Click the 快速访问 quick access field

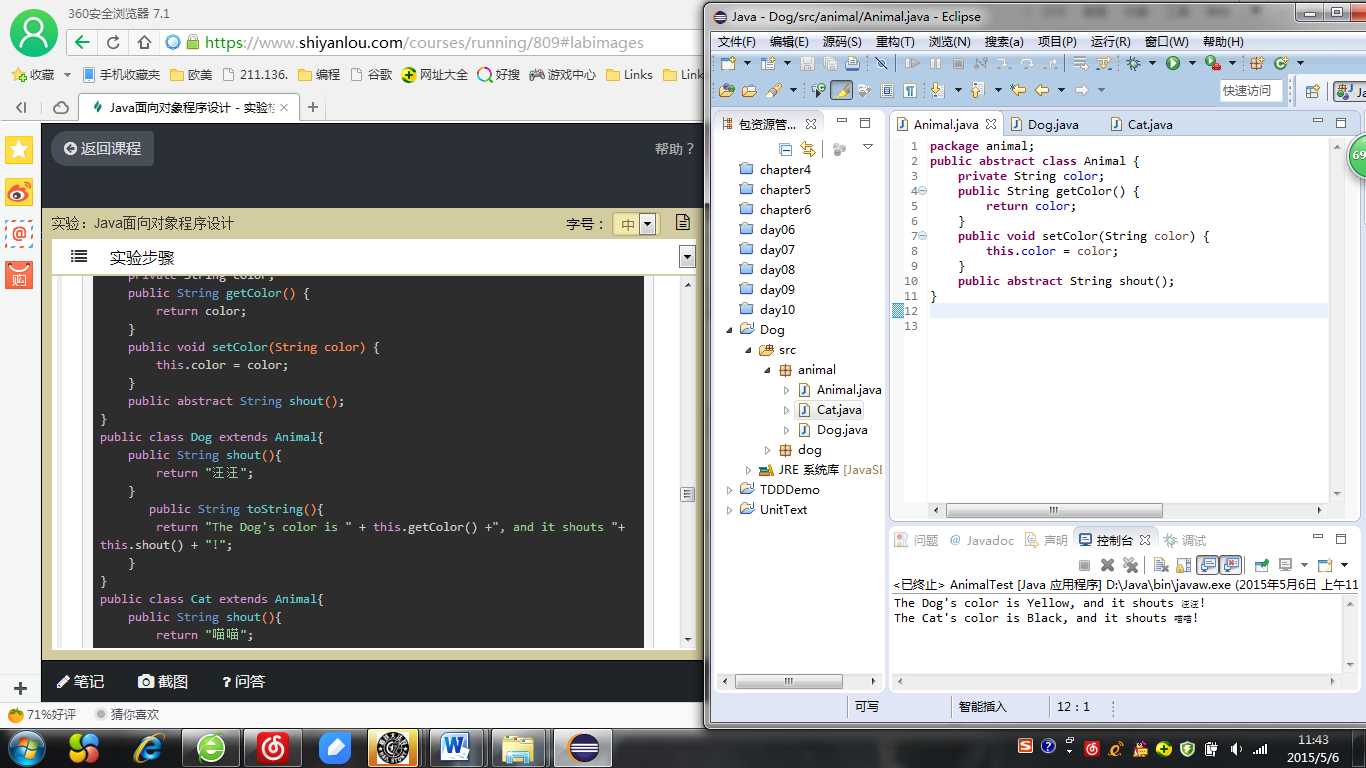point(1252,90)
